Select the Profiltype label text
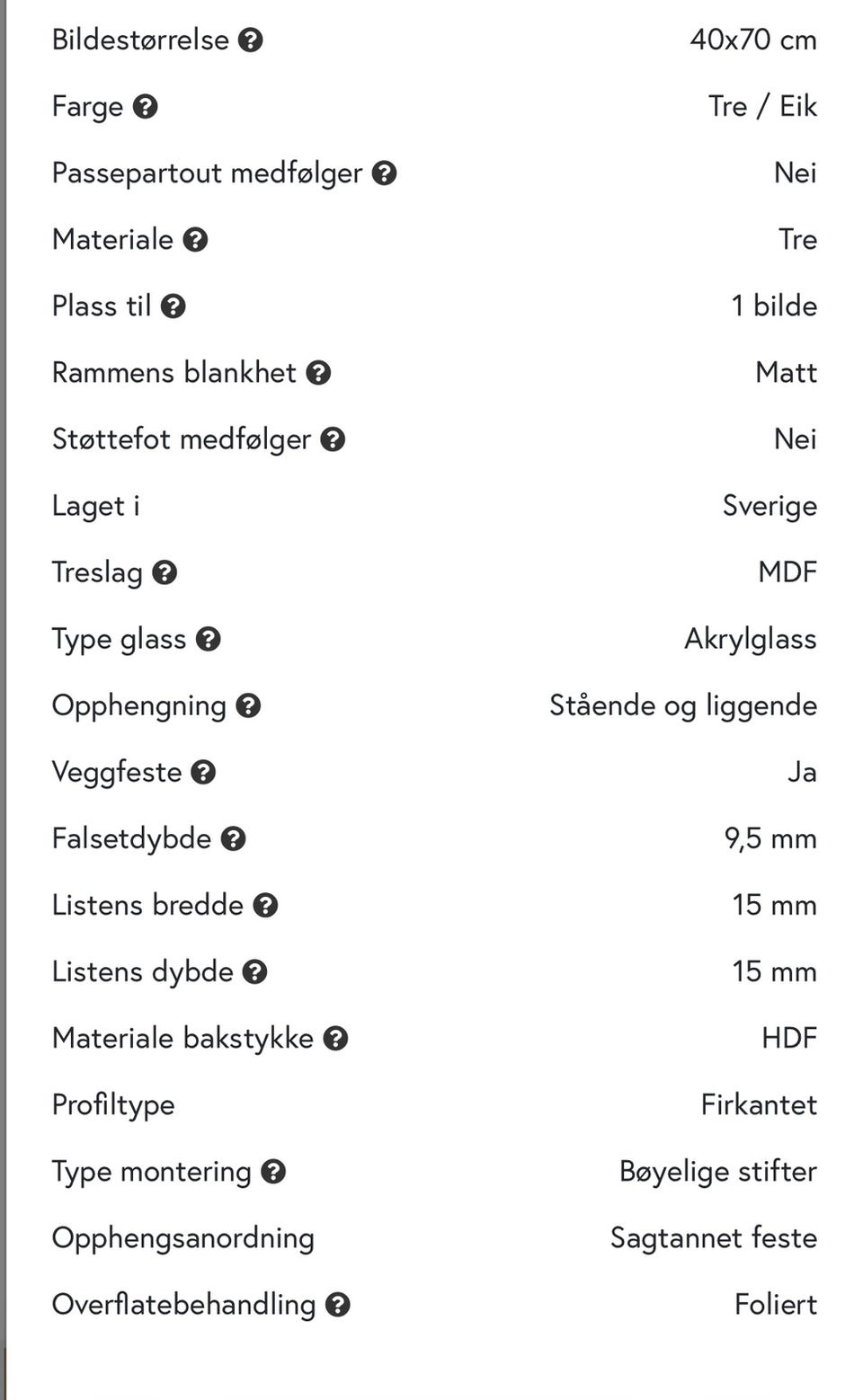The image size is (863, 1400). coord(113,1105)
